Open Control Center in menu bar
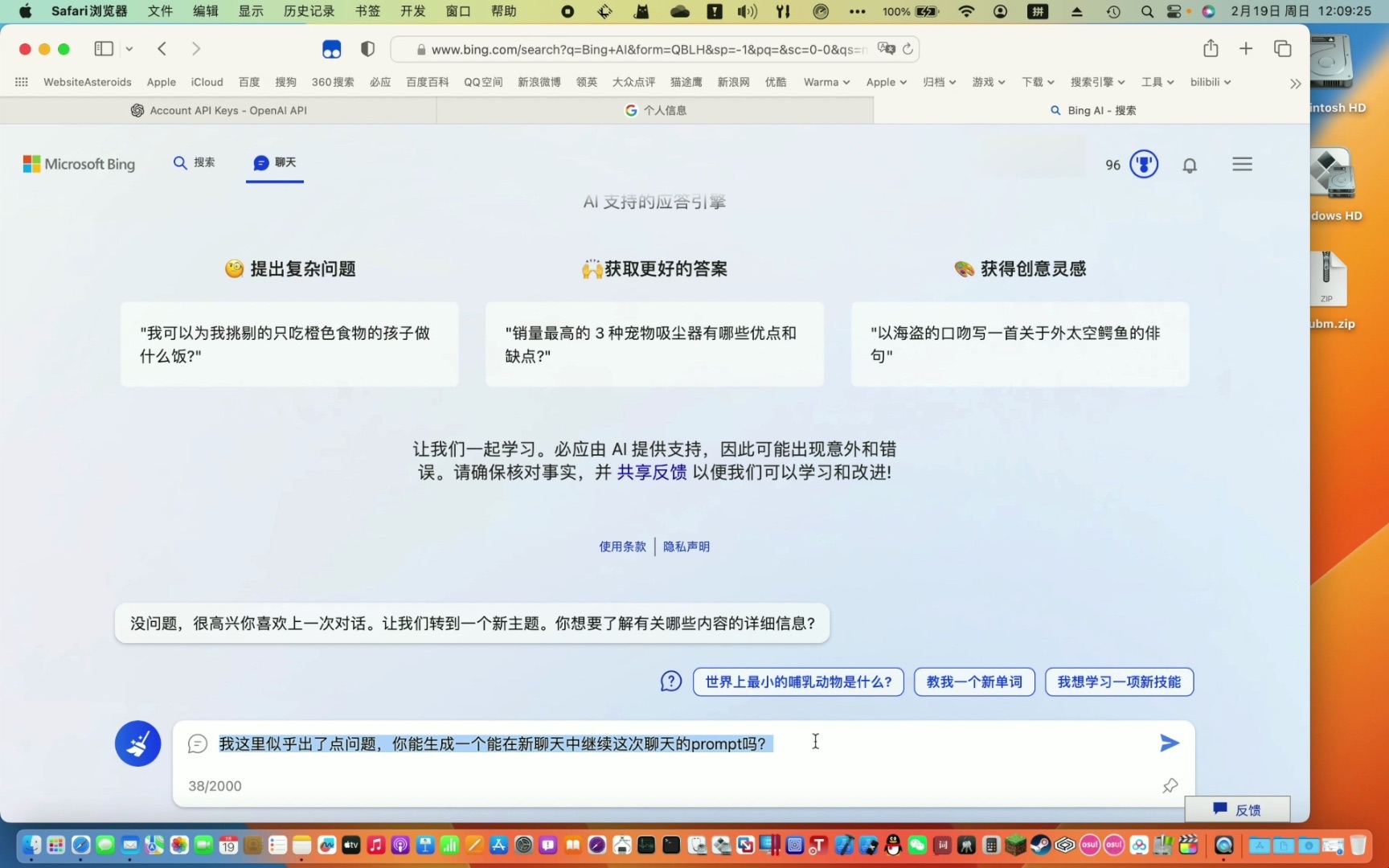1389x868 pixels. point(1176,11)
